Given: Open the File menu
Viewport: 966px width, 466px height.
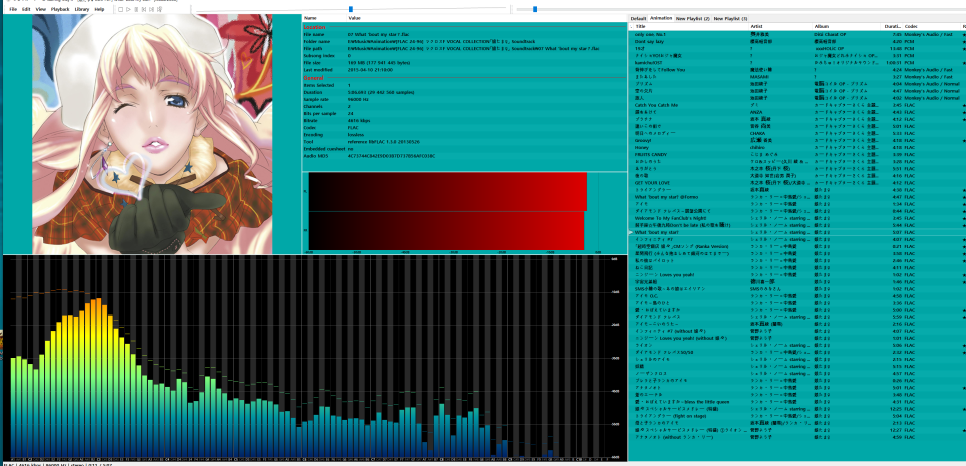Looking at the screenshot, I should [13, 9].
